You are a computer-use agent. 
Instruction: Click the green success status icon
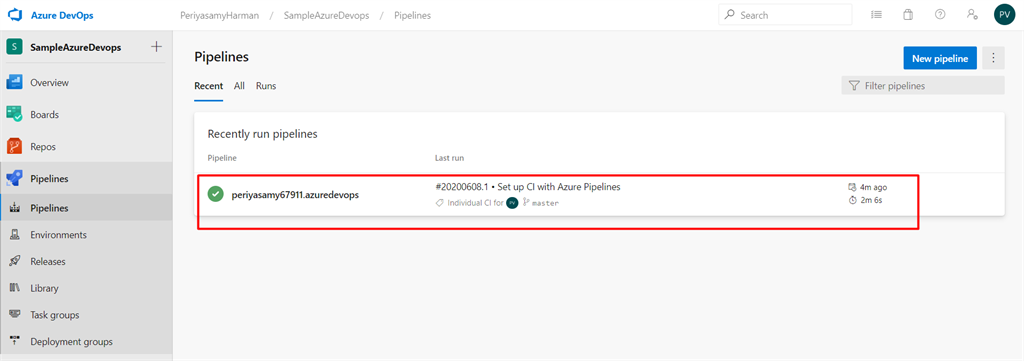pos(216,194)
